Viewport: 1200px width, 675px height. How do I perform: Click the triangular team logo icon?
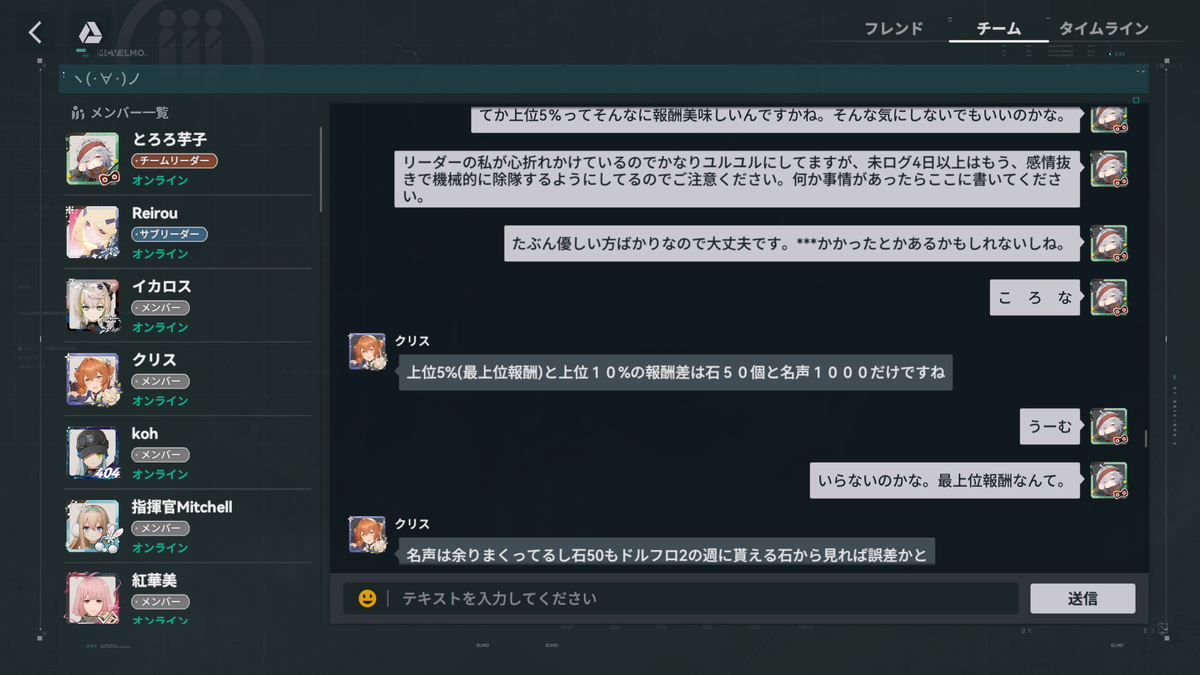coord(90,33)
